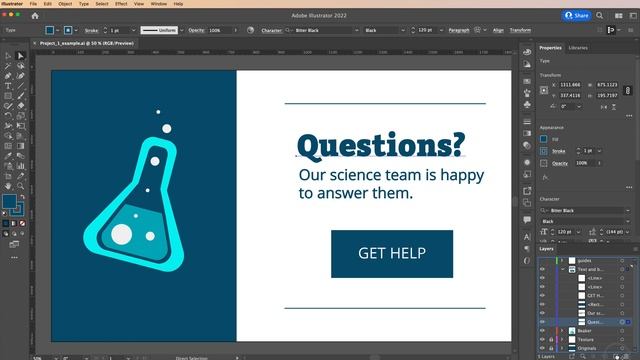Open the Character panel link in control bar
Viewport: 640px width, 360px height.
pyautogui.click(x=271, y=30)
